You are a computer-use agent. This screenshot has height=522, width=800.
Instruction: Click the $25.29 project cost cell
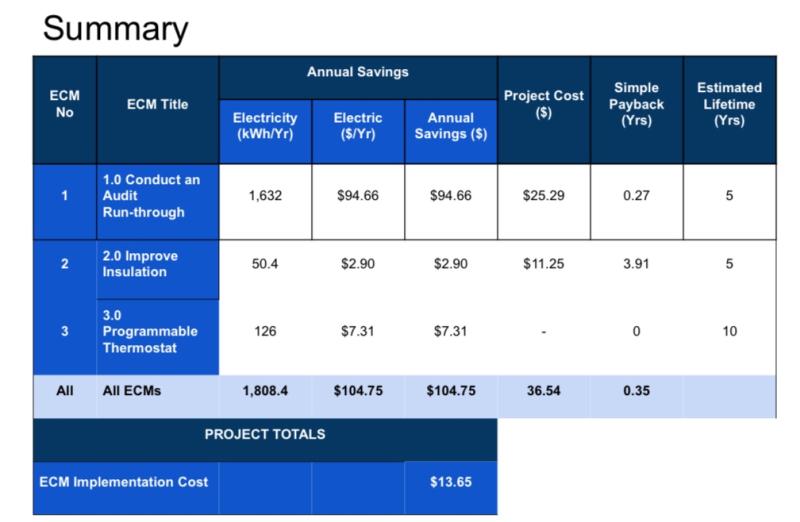543,196
